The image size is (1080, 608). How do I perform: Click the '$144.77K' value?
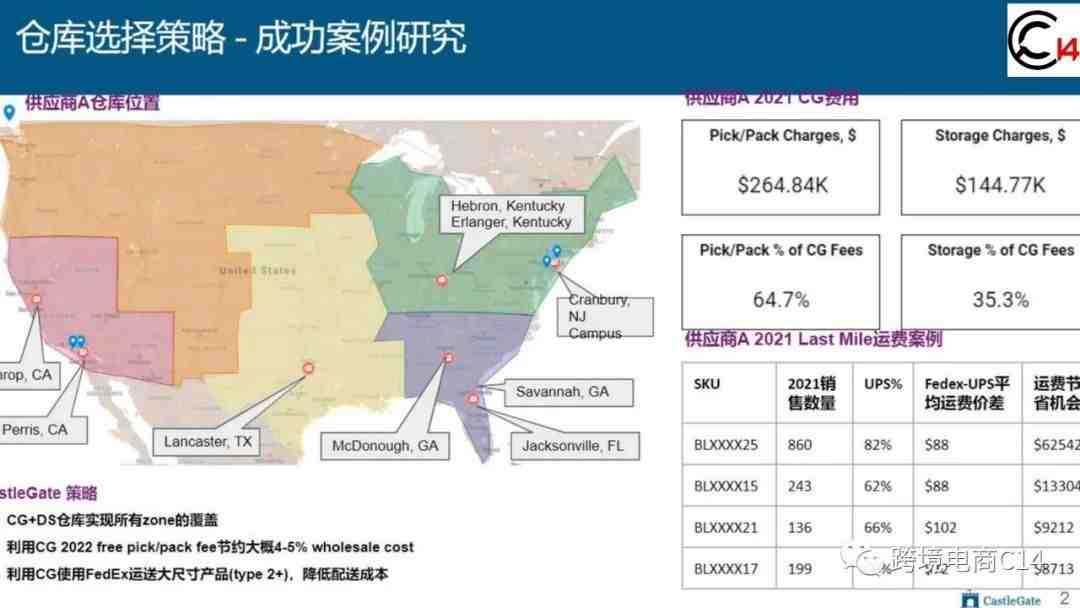tap(999, 185)
